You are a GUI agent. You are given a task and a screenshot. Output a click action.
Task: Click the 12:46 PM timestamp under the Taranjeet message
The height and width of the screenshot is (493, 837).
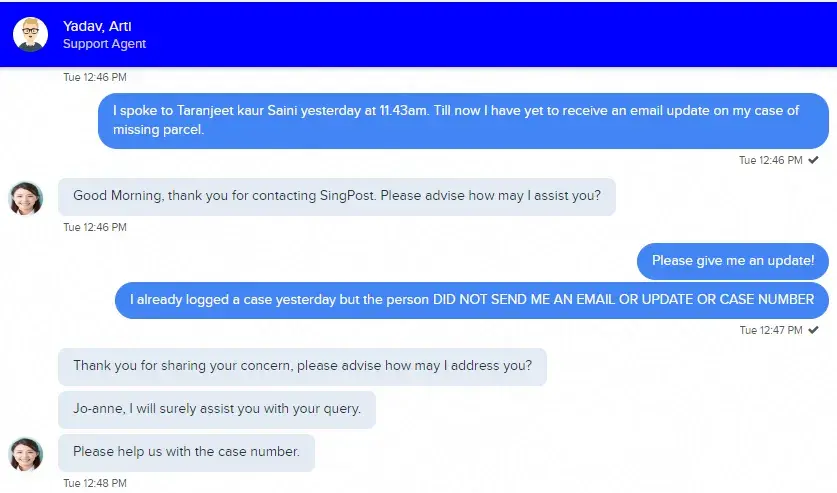770,160
